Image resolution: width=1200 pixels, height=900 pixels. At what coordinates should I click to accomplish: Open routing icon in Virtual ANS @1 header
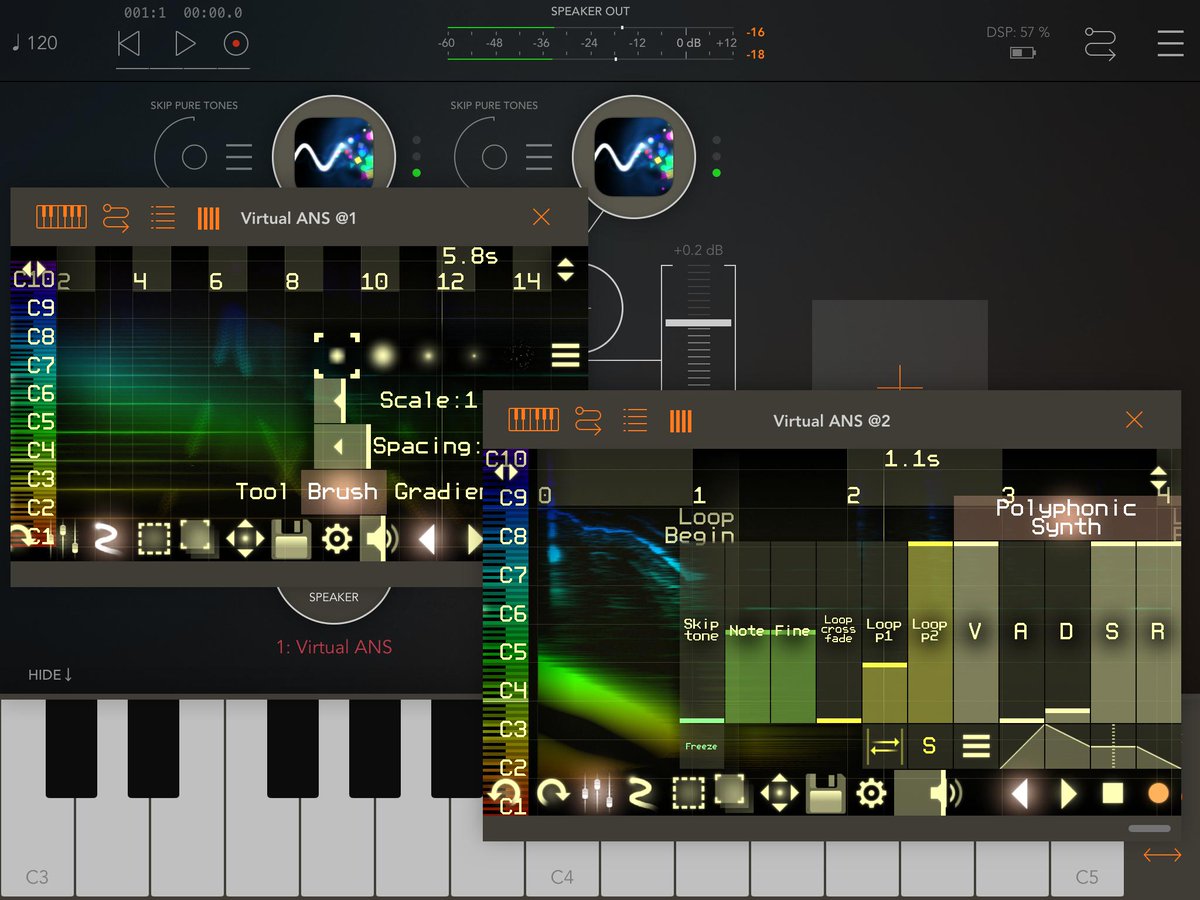pyautogui.click(x=116, y=217)
